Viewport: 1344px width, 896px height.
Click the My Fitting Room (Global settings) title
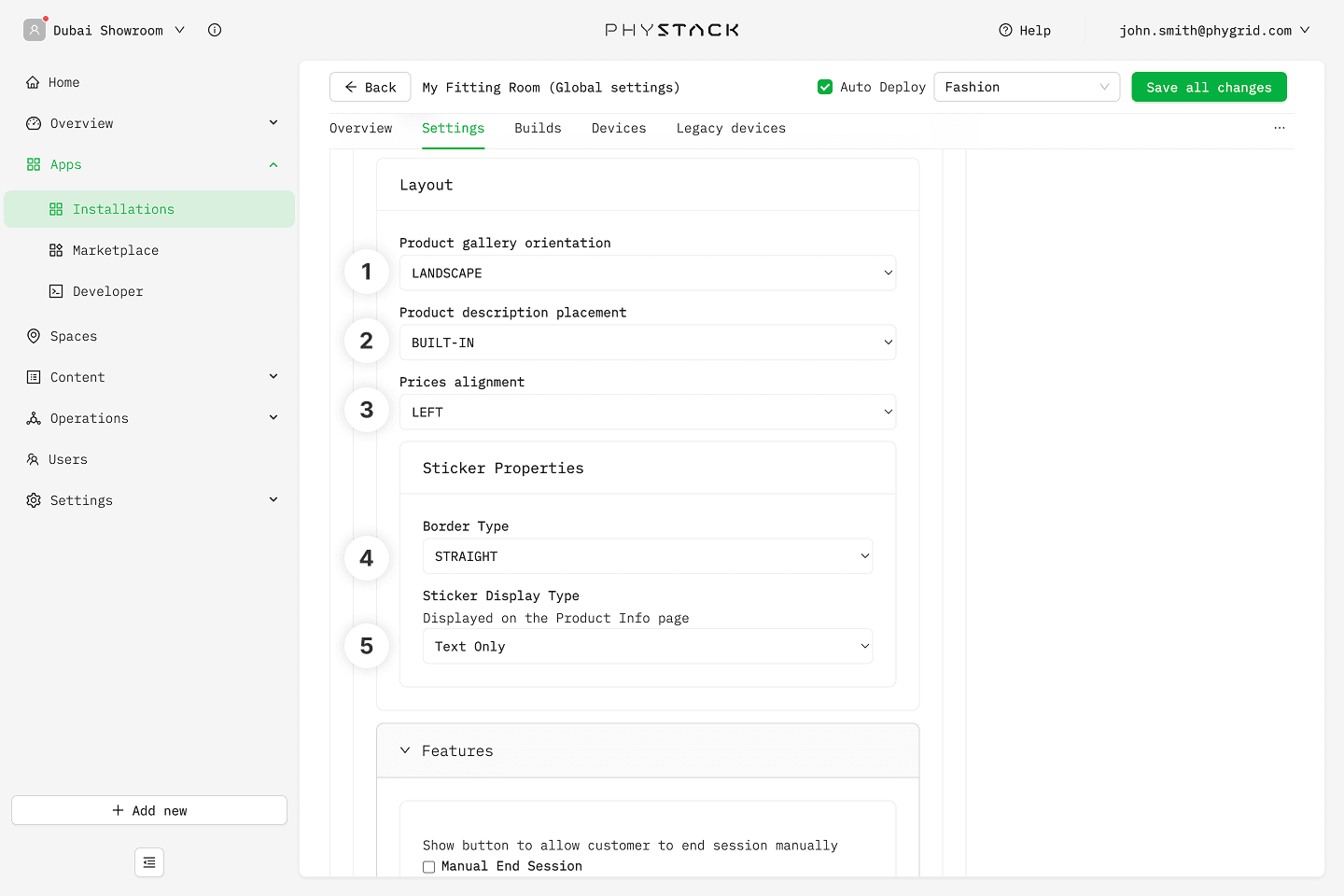pyautogui.click(x=551, y=88)
